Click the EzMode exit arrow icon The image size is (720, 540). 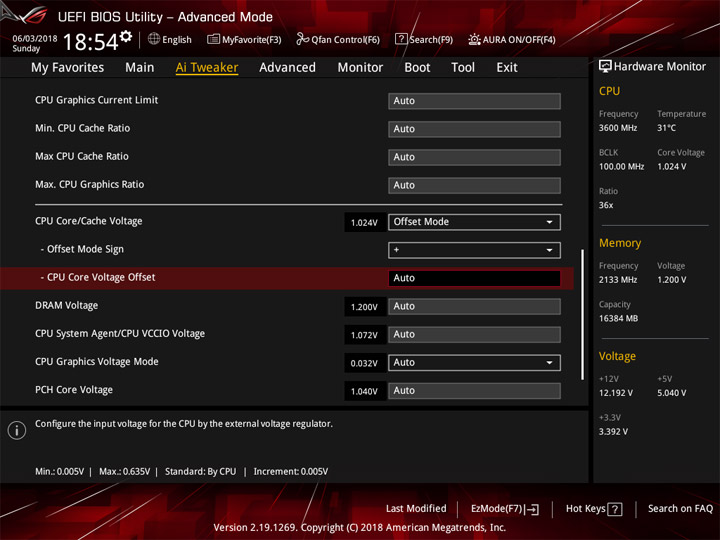(x=533, y=509)
